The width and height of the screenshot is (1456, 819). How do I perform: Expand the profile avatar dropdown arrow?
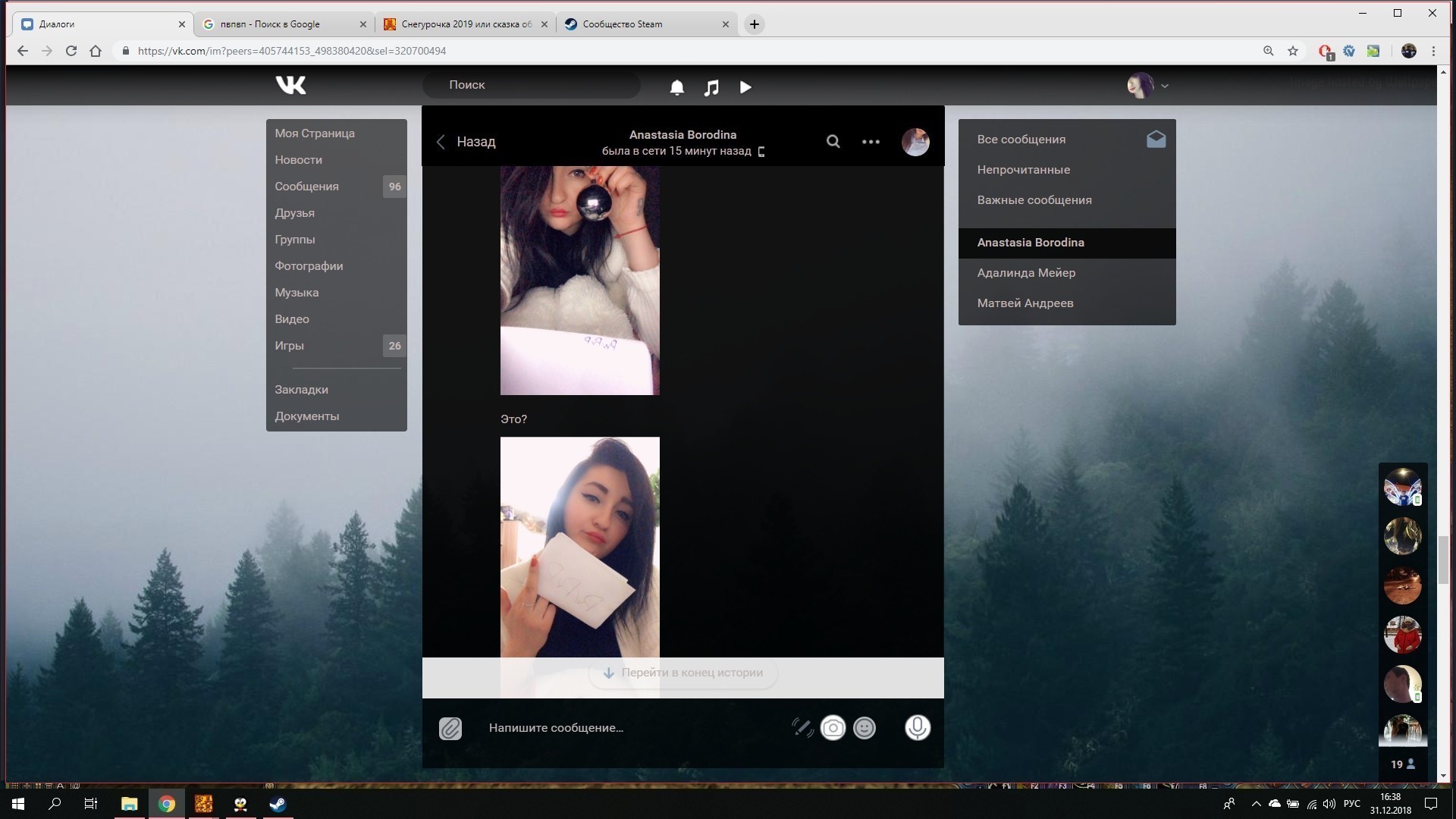[x=1165, y=86]
